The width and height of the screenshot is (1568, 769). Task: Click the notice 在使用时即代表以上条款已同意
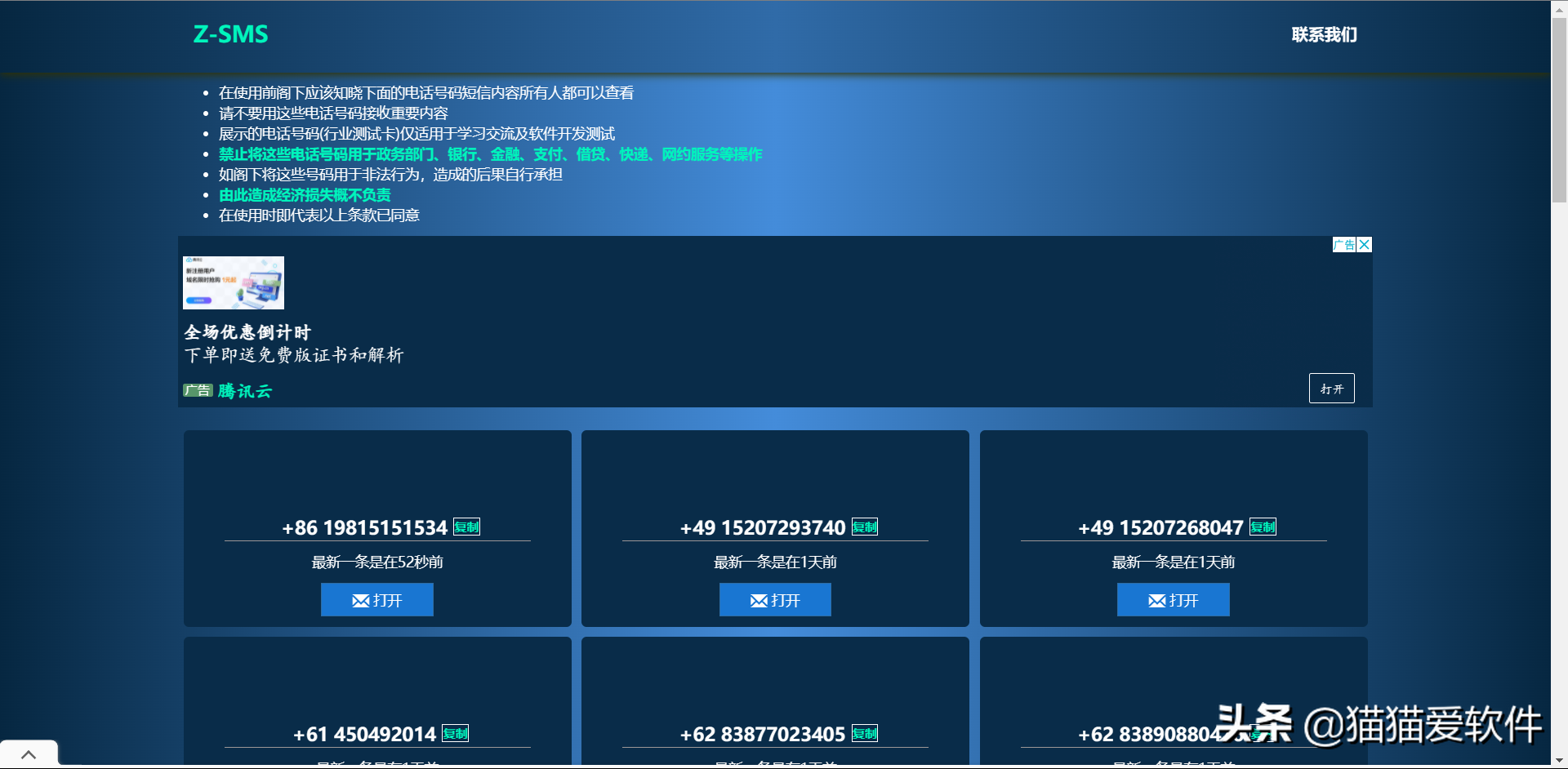click(x=319, y=216)
